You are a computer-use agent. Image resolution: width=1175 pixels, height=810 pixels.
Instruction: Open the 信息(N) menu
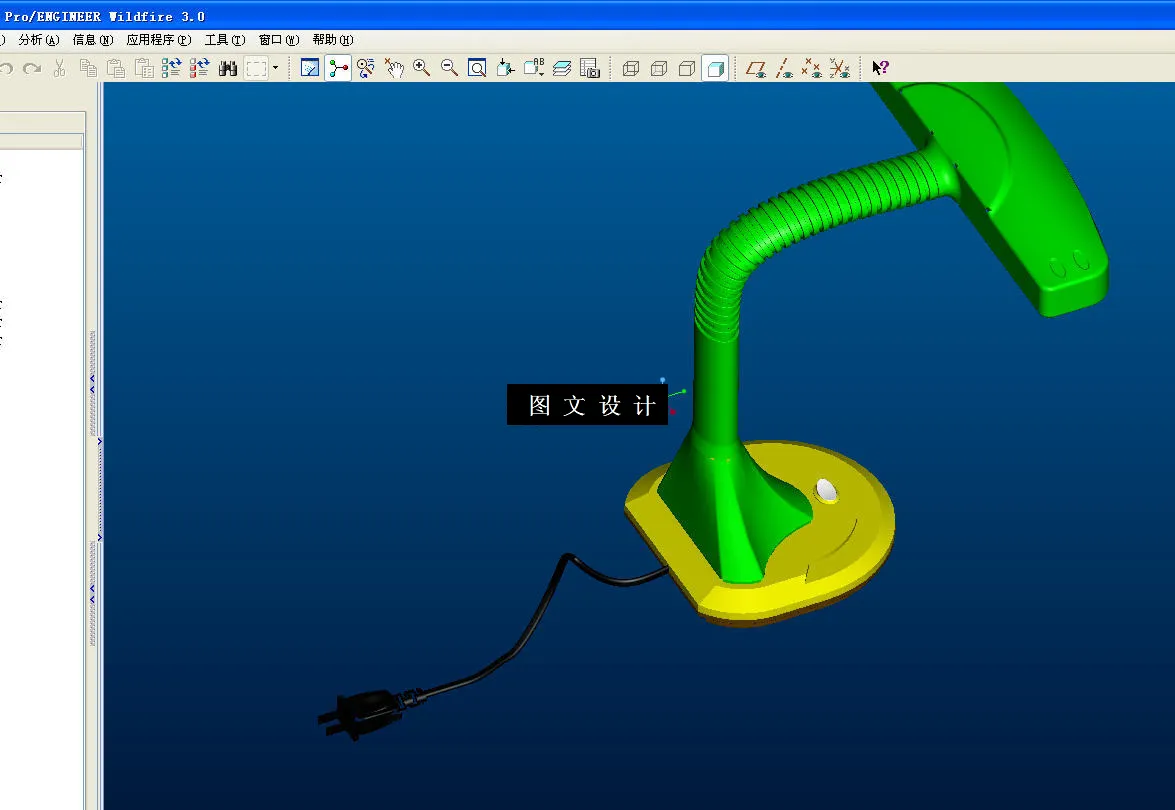pyautogui.click(x=93, y=40)
